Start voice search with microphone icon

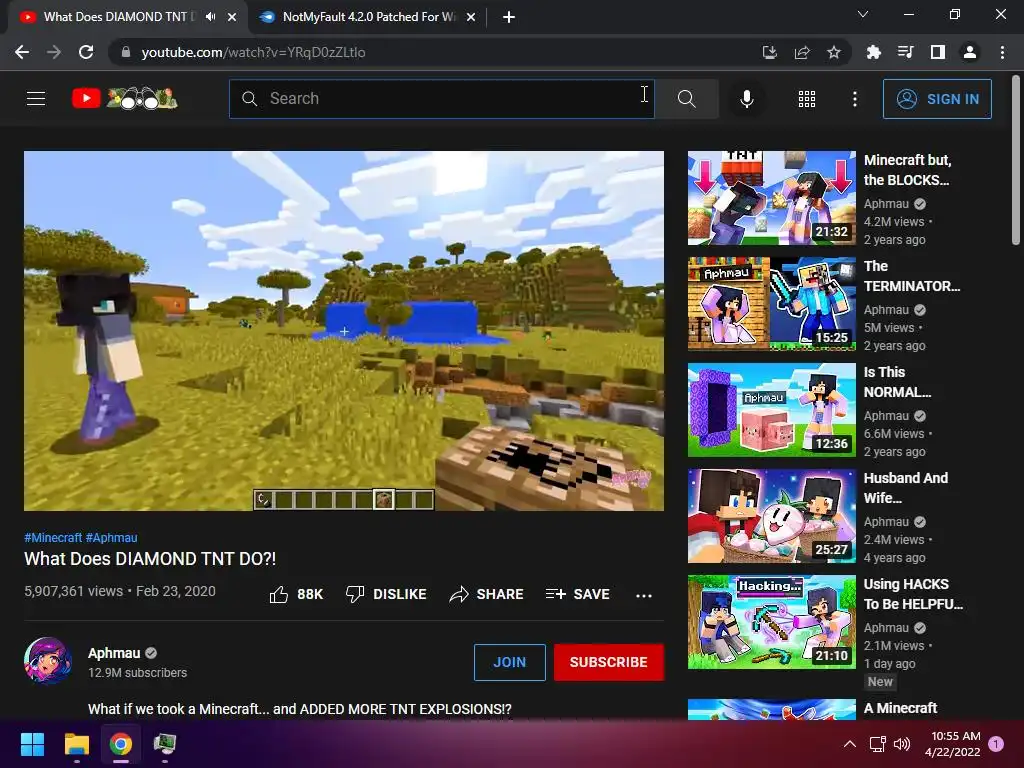[x=746, y=99]
